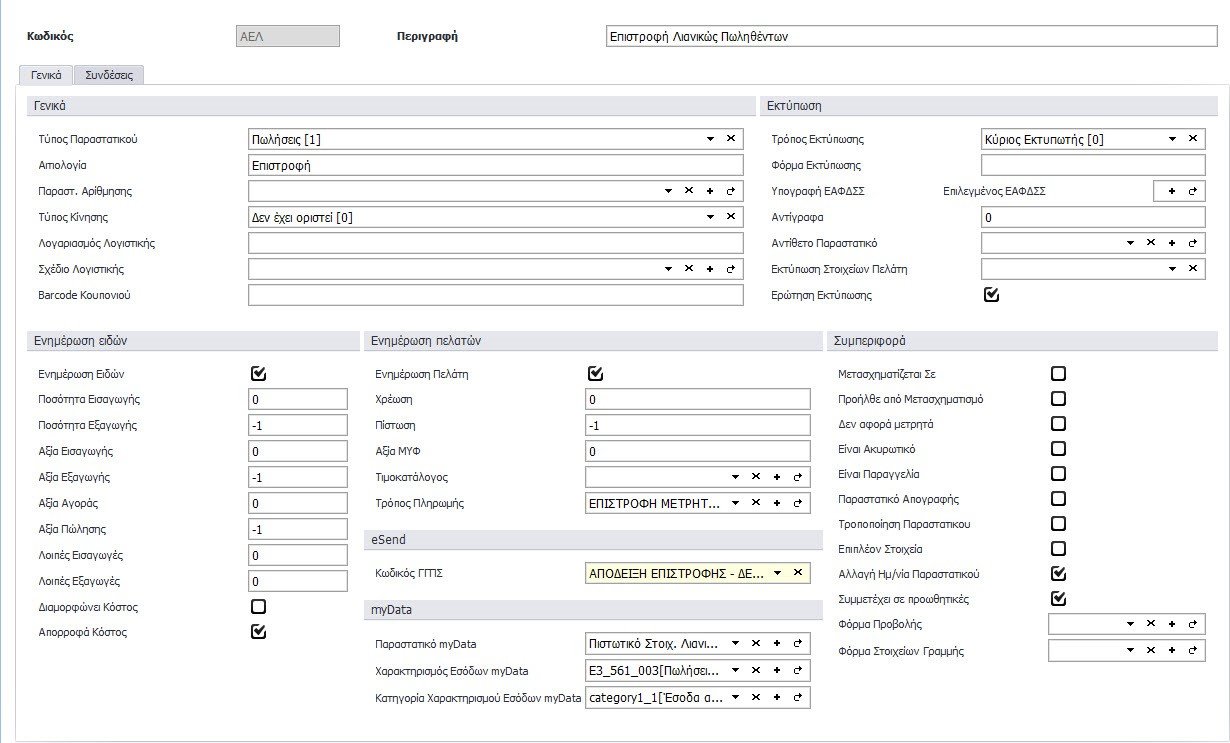Switch to the Συνδέσεις tab
1230x743 pixels.
[x=109, y=74]
